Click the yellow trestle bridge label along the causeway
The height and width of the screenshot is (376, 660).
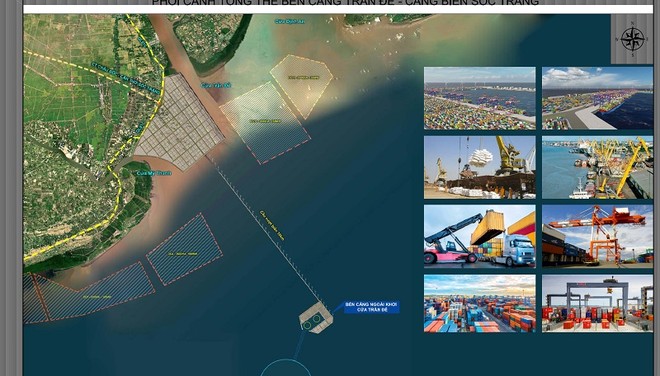(x=272, y=226)
